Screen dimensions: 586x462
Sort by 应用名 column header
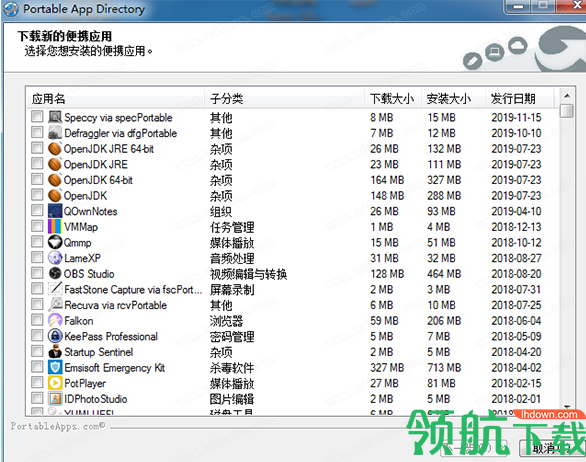pyautogui.click(x=116, y=99)
